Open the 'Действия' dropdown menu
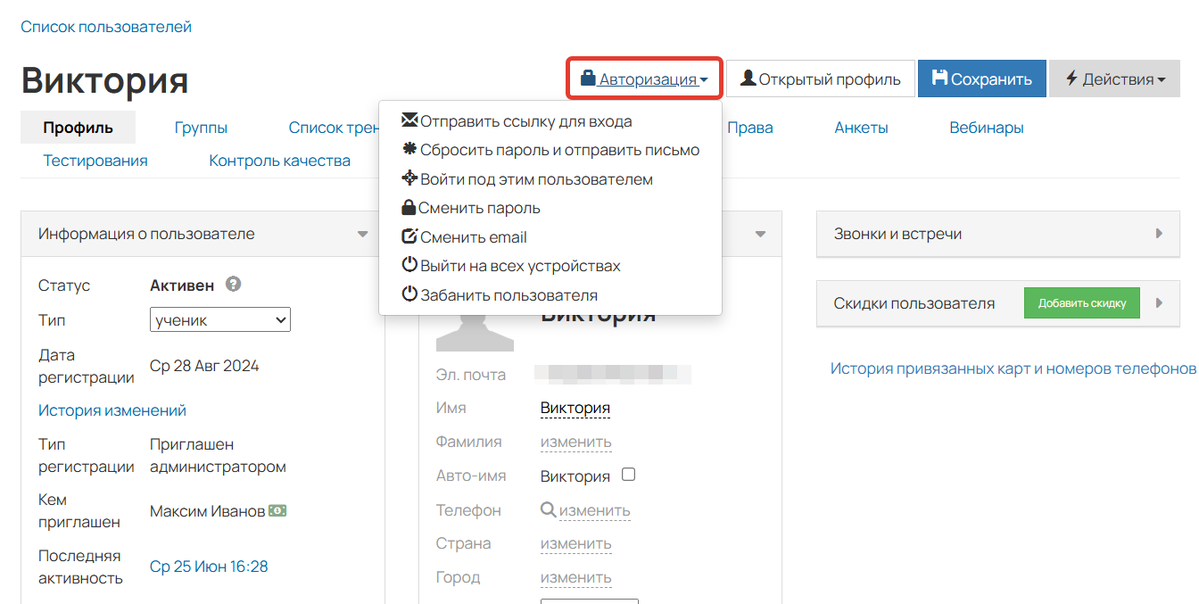 pos(1115,77)
